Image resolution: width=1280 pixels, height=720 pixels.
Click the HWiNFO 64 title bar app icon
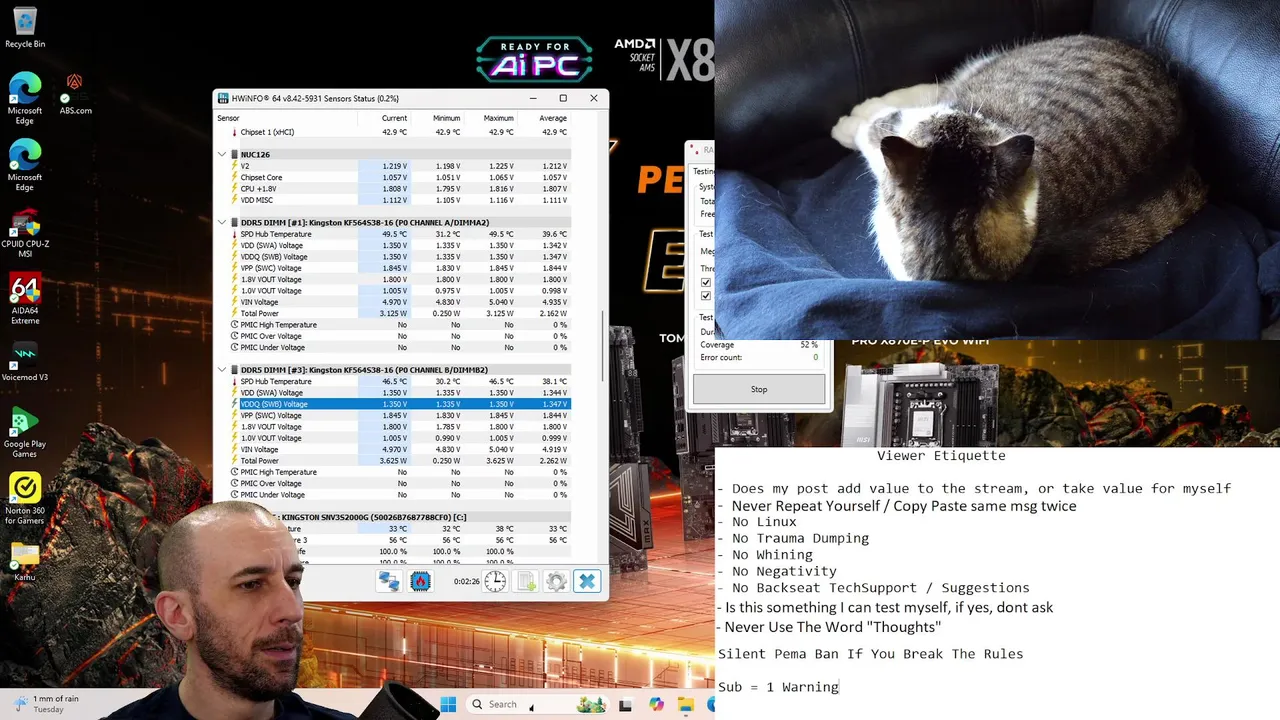(x=223, y=98)
